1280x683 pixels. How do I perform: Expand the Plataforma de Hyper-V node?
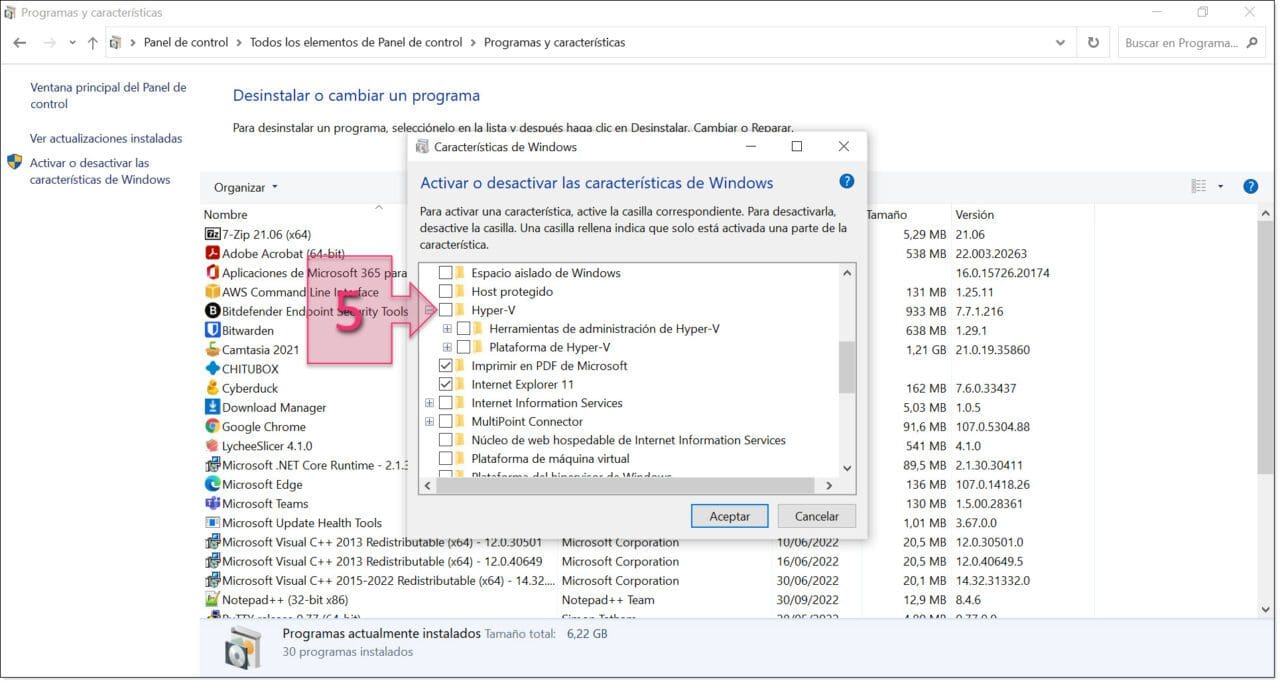[447, 347]
